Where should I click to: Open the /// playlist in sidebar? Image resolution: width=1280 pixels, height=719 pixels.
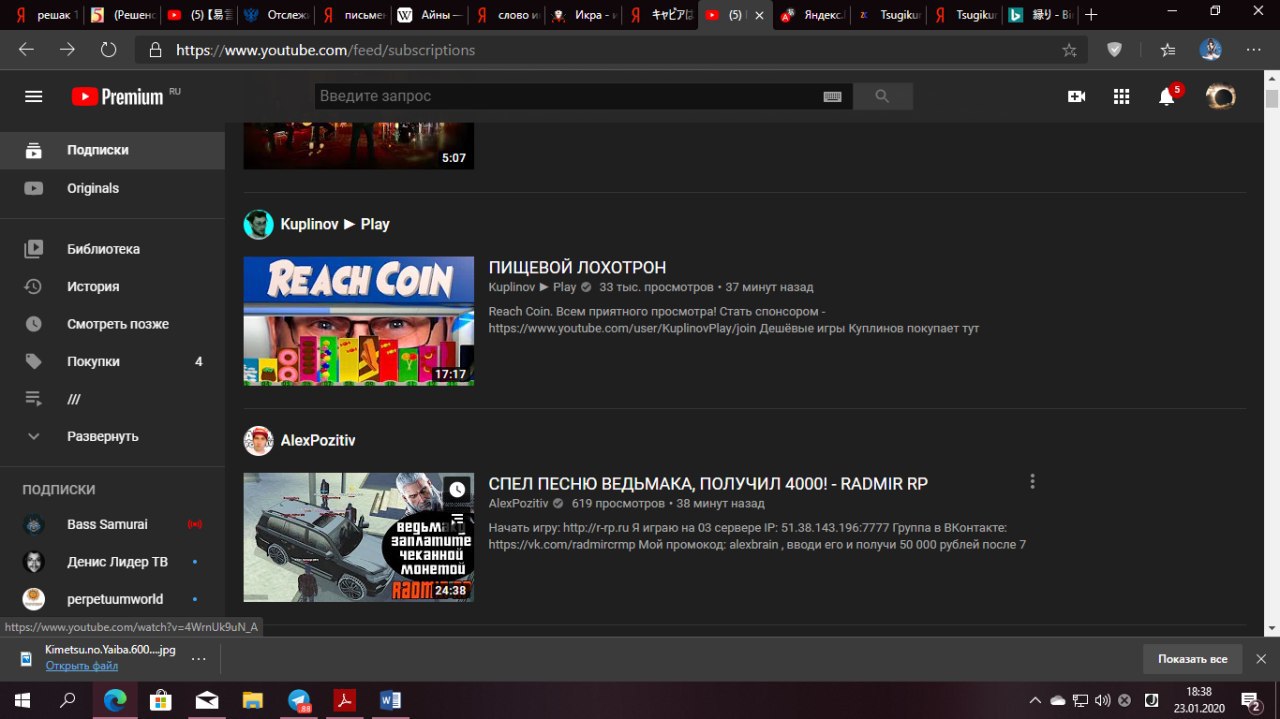[112, 399]
